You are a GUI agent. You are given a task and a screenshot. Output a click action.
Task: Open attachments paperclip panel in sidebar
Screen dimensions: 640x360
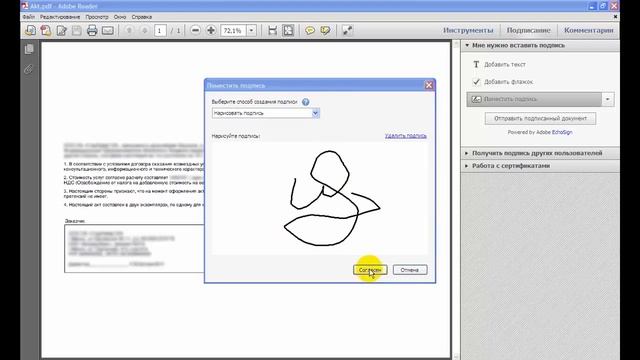pos(29,69)
